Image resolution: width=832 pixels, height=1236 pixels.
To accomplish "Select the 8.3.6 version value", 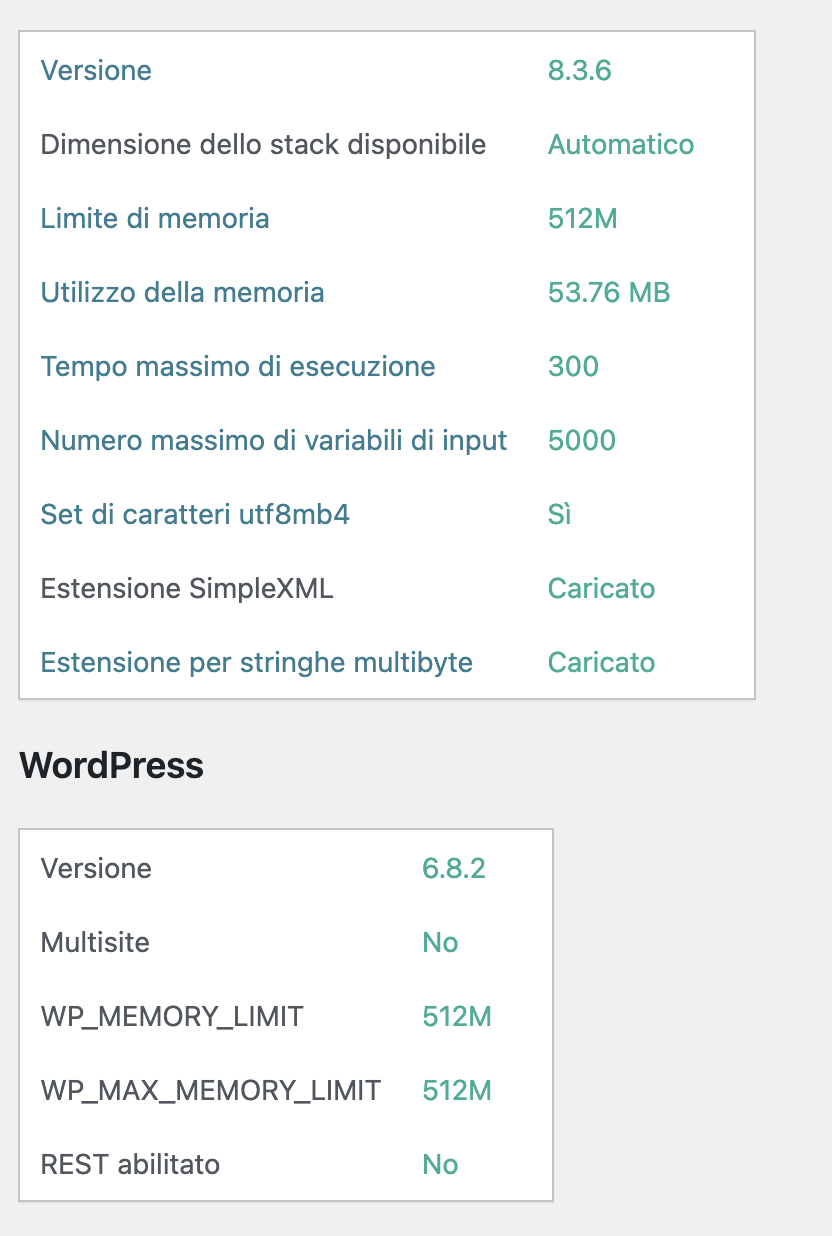I will [x=580, y=70].
